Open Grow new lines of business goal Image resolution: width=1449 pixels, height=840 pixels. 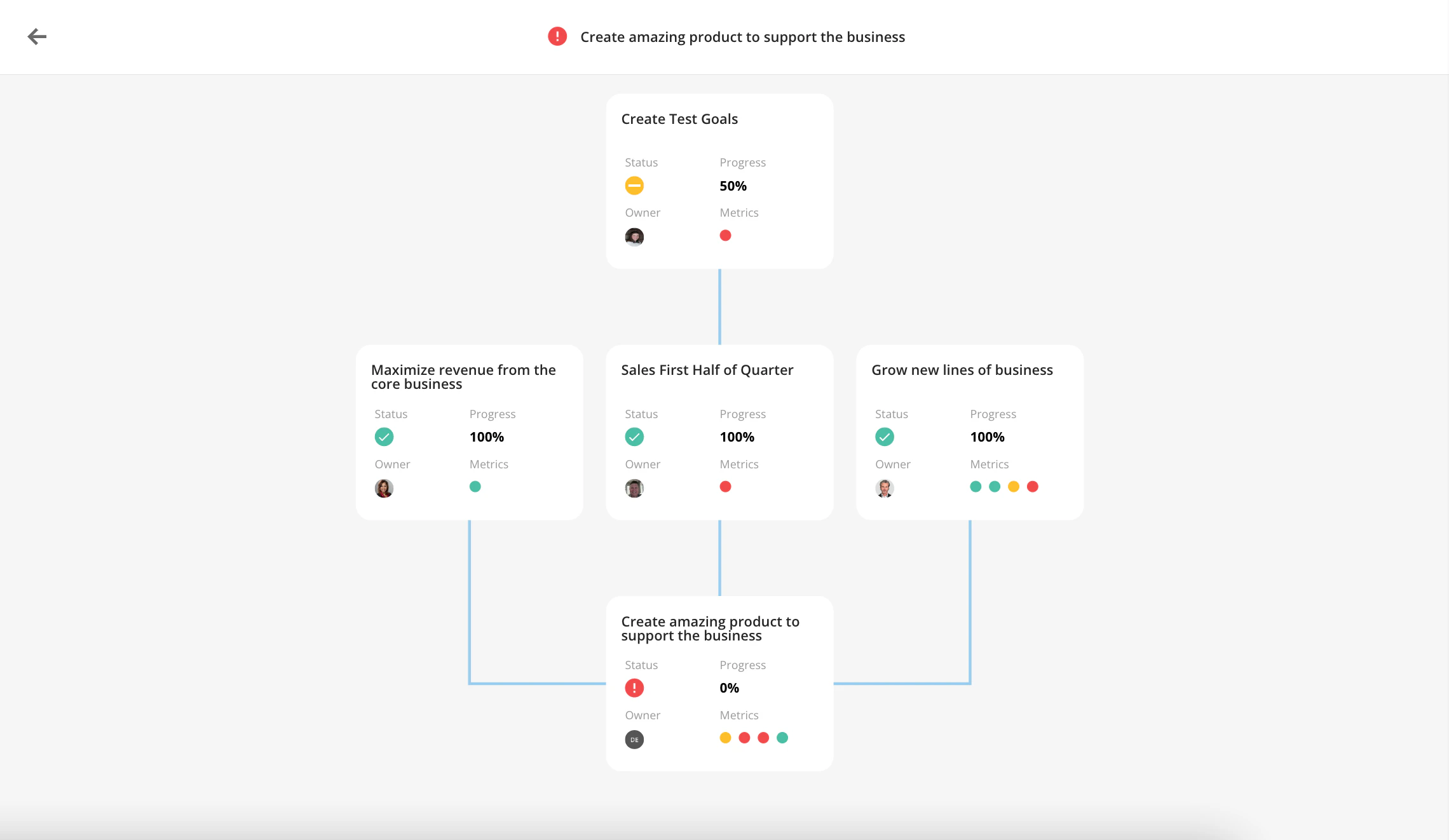pyautogui.click(x=962, y=370)
